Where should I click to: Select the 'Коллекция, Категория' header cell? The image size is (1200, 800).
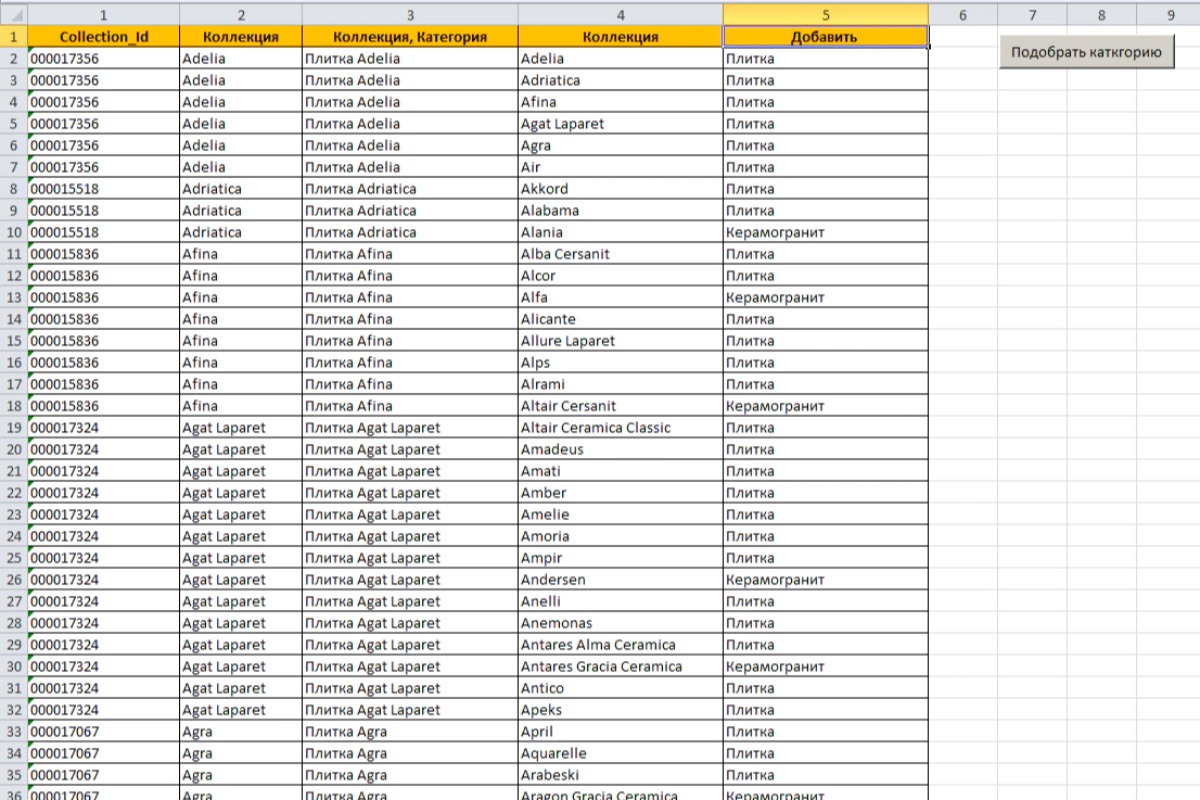(x=410, y=37)
